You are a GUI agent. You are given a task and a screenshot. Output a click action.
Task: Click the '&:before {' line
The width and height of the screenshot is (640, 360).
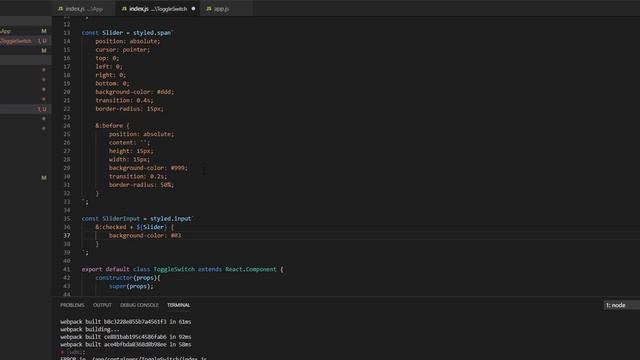click(x=112, y=126)
